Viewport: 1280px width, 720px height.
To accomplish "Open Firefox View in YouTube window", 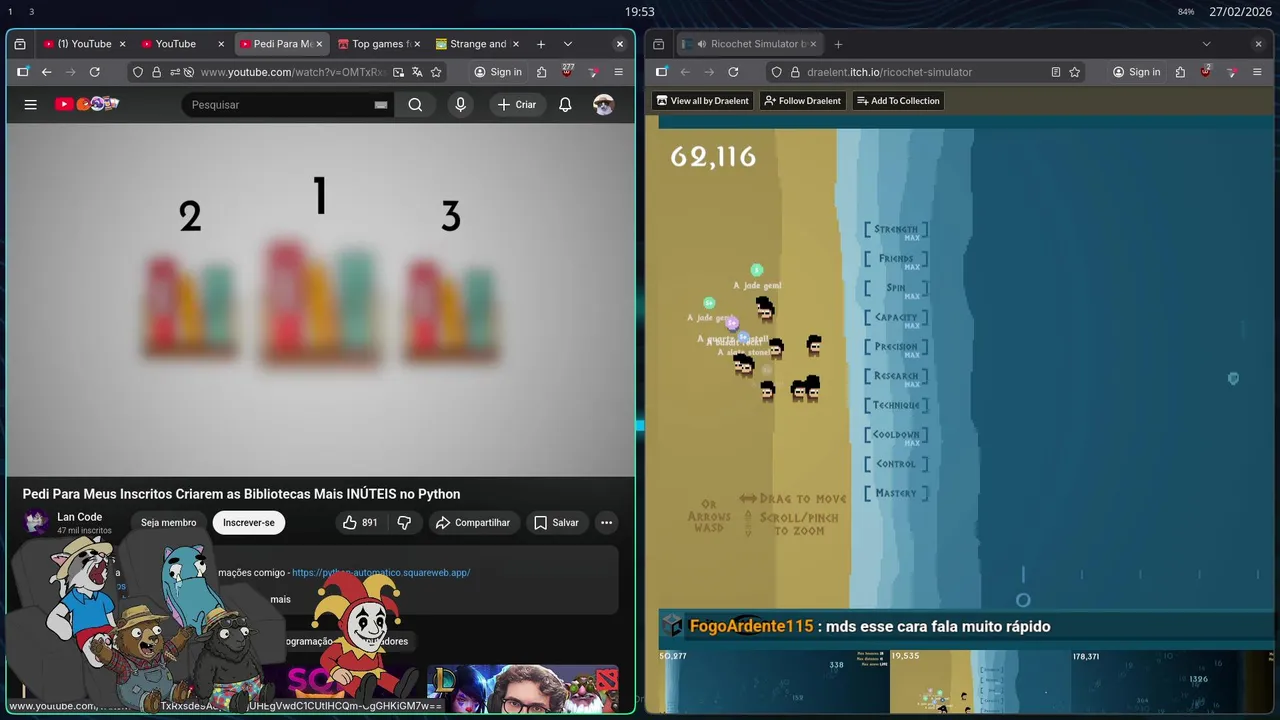I will point(21,44).
